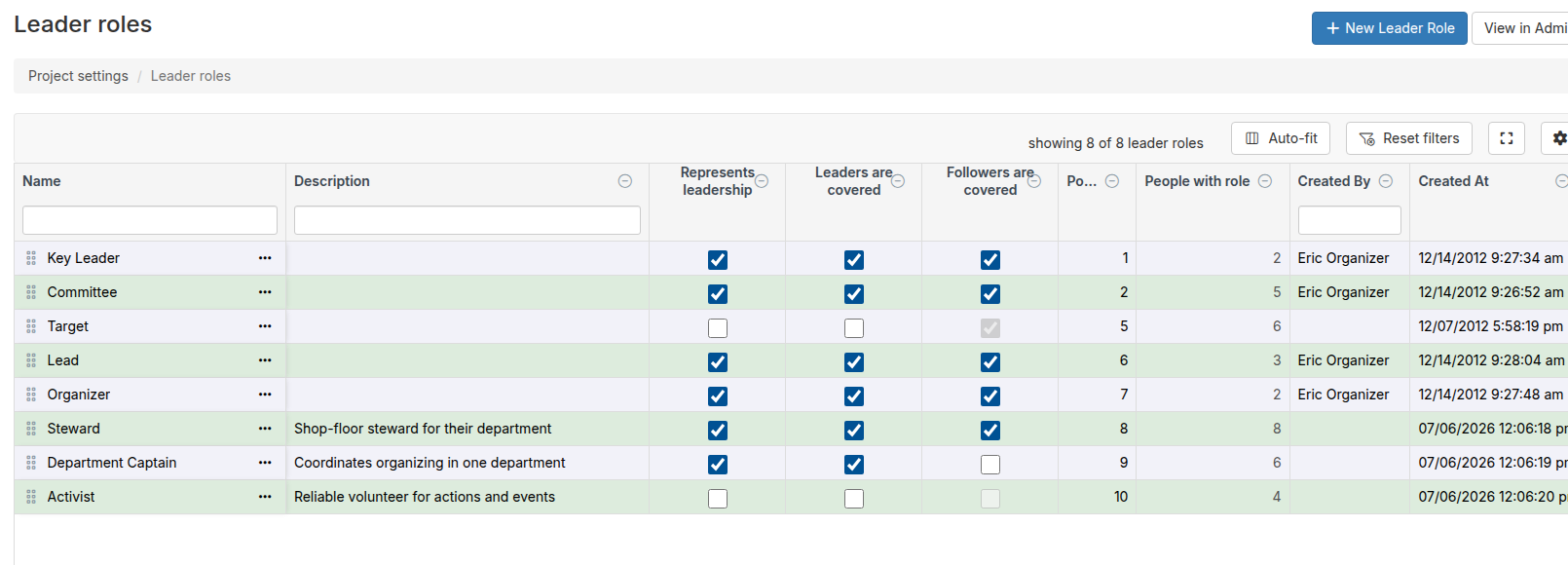The width and height of the screenshot is (1568, 565).
Task: Hide the Po... column minus icon
Action: click(x=1112, y=181)
